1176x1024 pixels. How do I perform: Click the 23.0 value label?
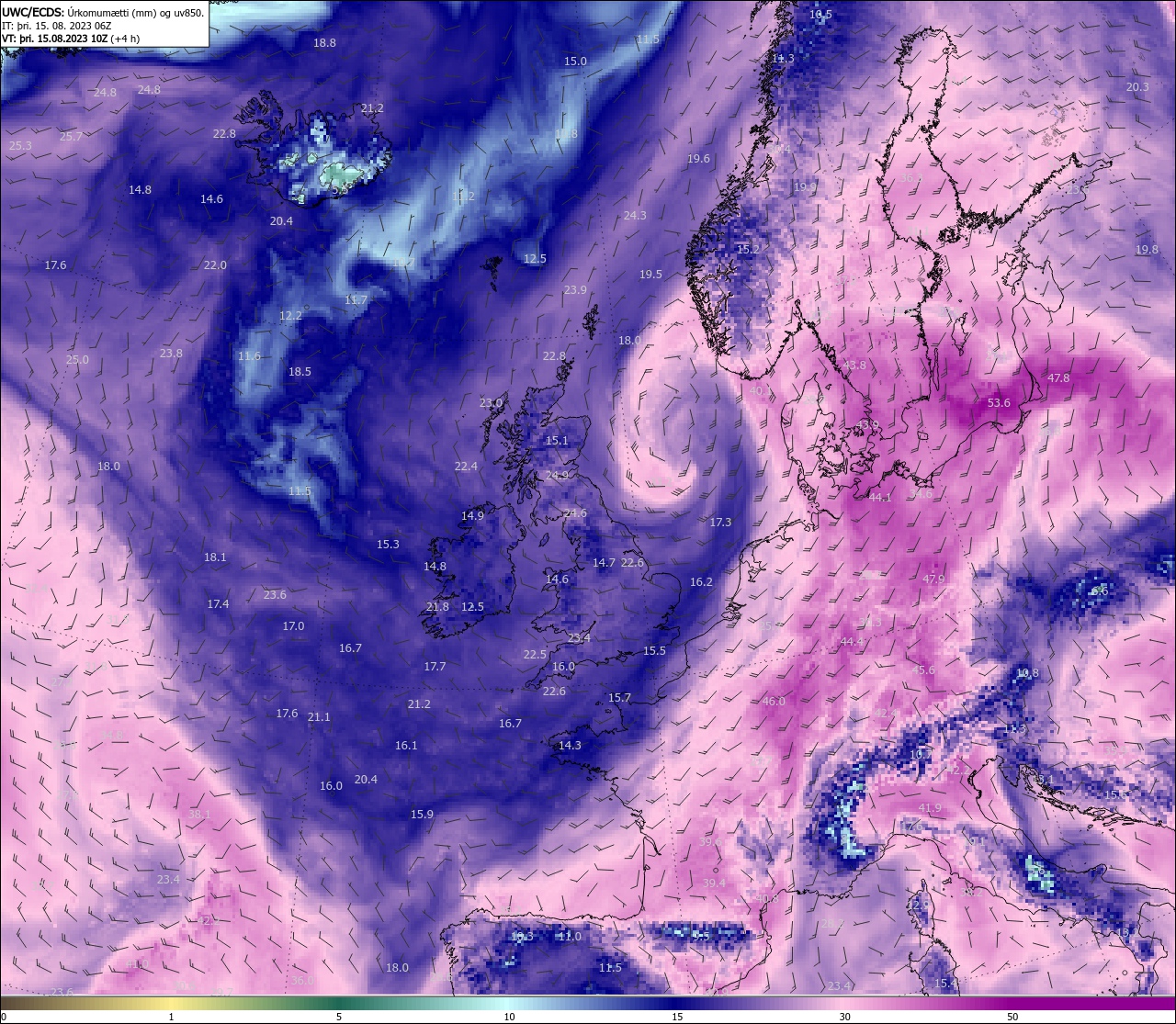coord(491,403)
